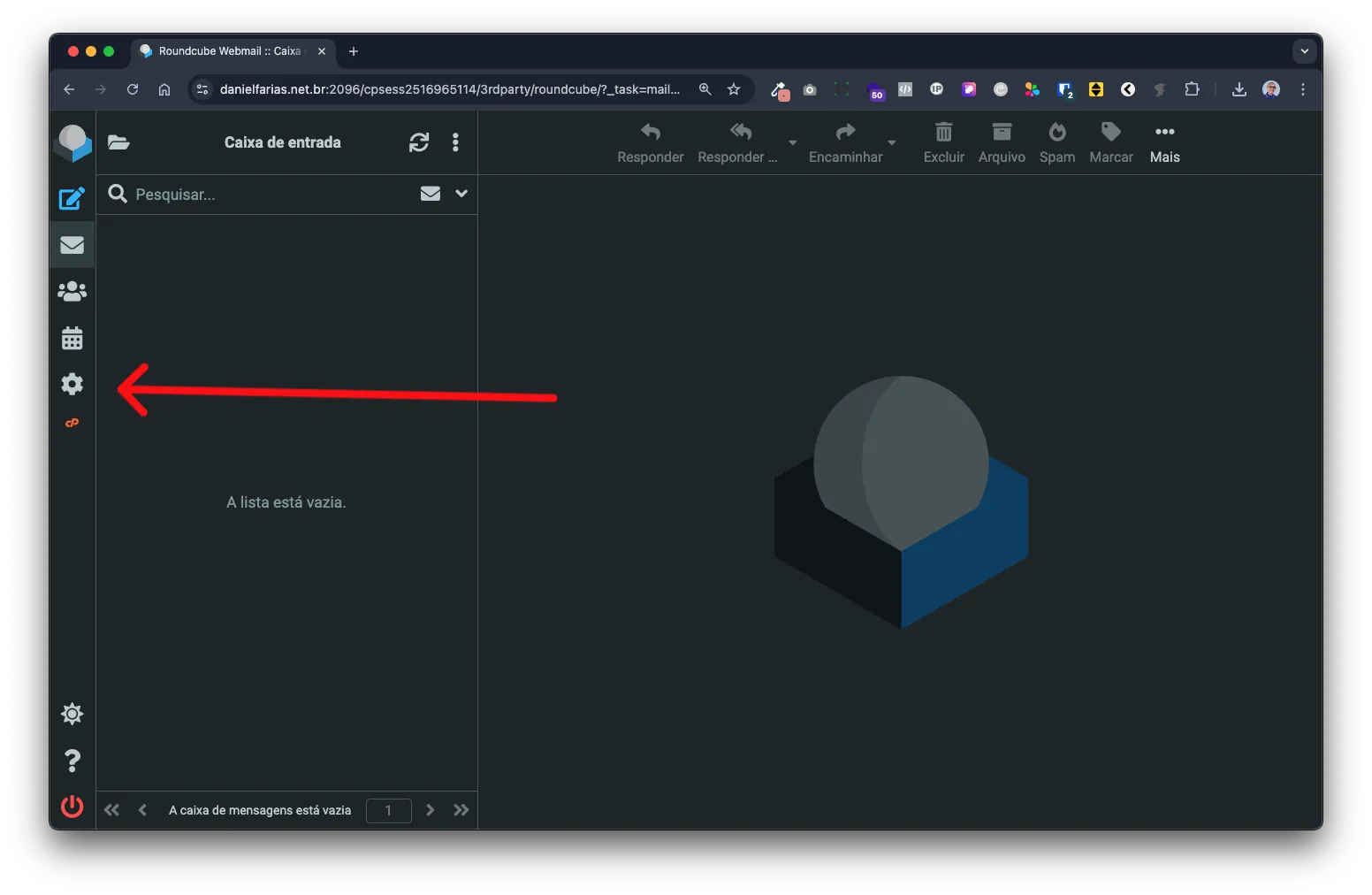This screenshot has height=895, width=1372.
Task: Select the Mail section in the sidebar
Action: click(72, 244)
